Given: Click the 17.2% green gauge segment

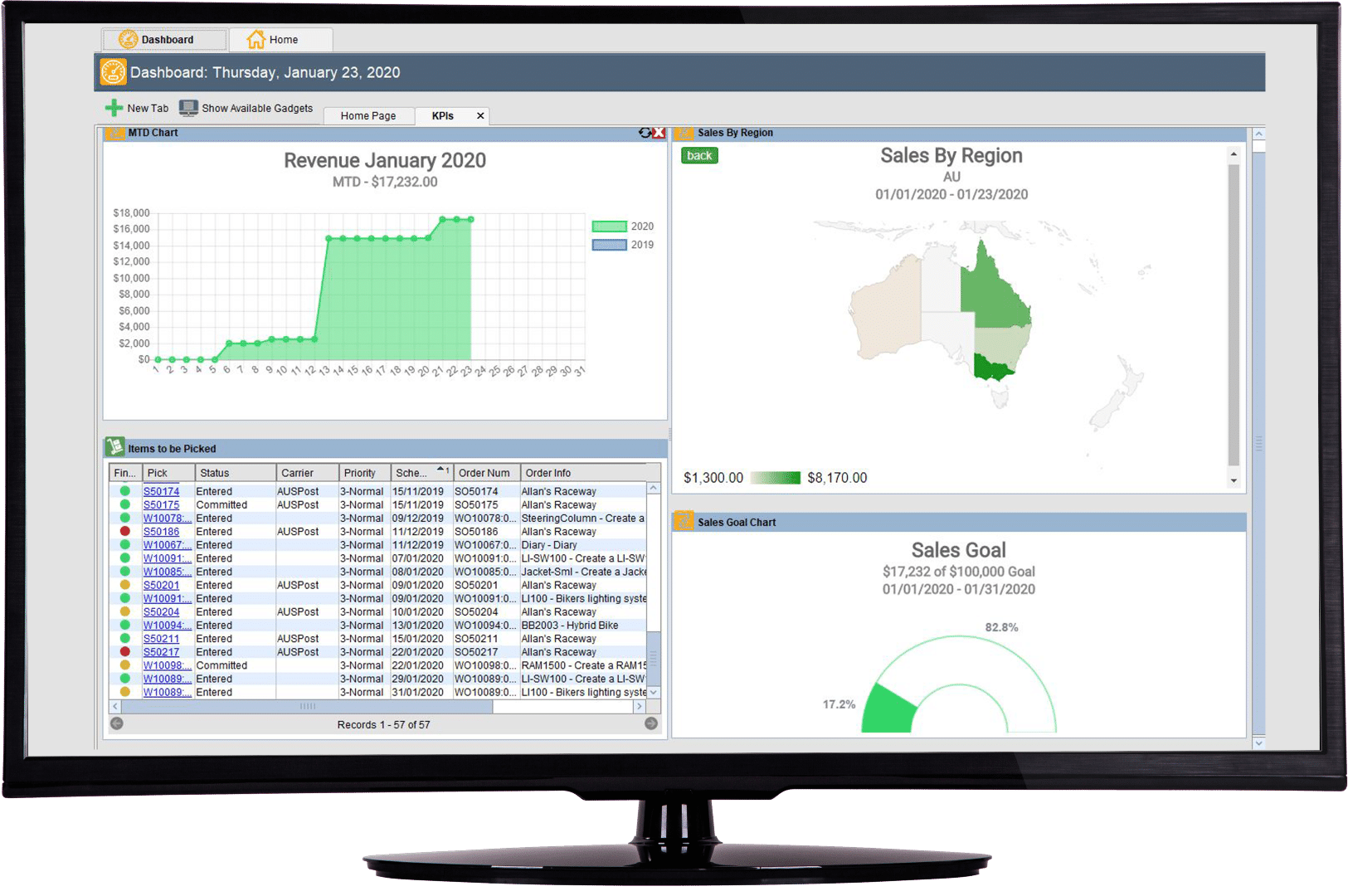Looking at the screenshot, I should pos(888,710).
